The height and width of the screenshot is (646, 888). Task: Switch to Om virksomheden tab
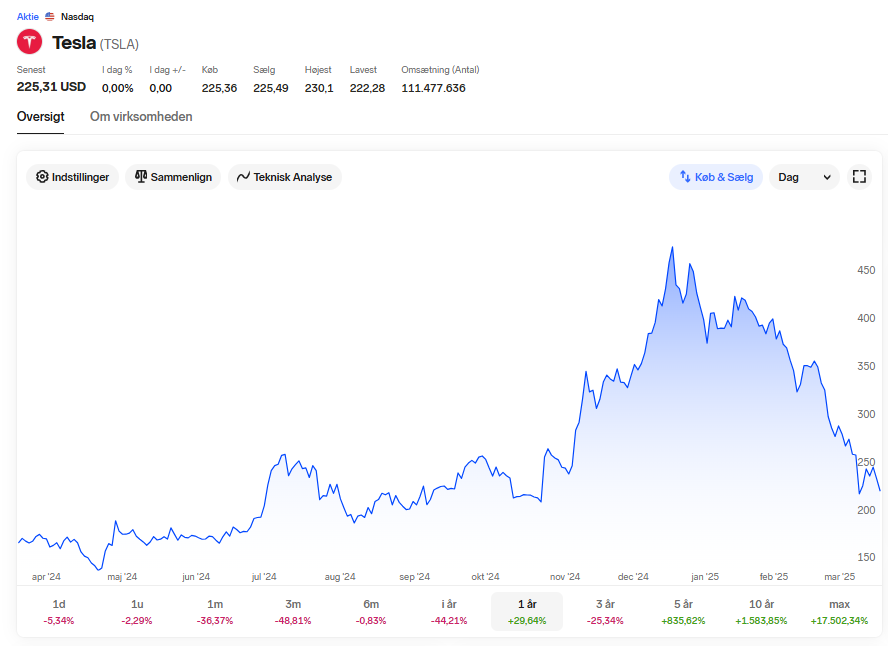pos(141,117)
